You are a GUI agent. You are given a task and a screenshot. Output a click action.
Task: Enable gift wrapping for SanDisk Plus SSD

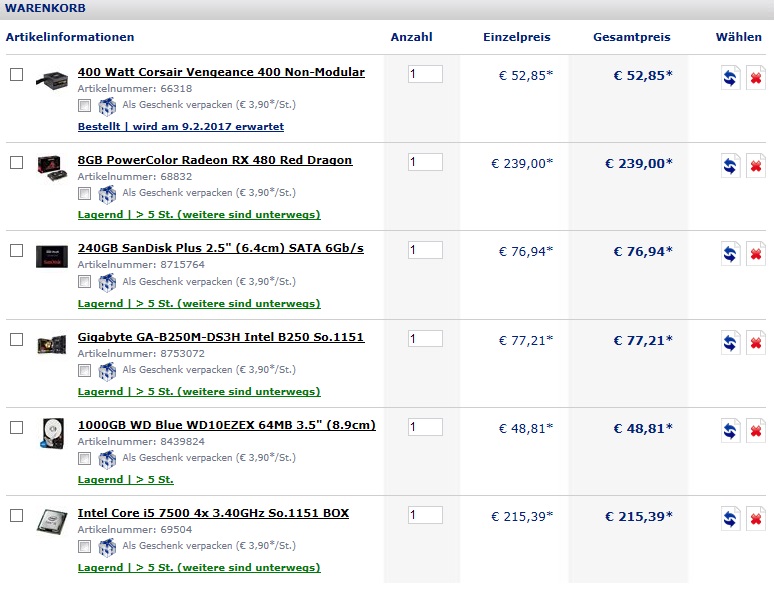click(84, 282)
